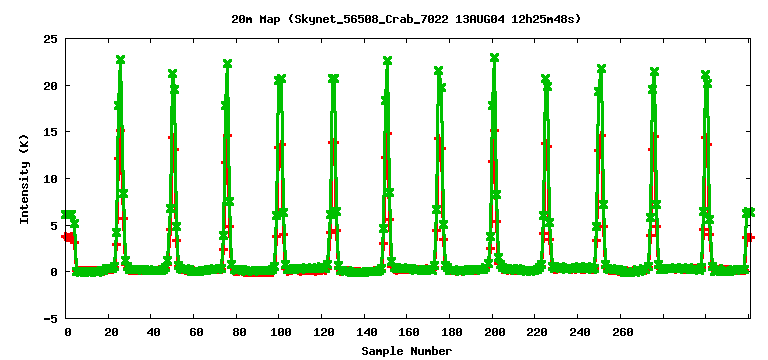Click the chart title text
The width and height of the screenshot is (768, 360).
pyautogui.click(x=406, y=20)
